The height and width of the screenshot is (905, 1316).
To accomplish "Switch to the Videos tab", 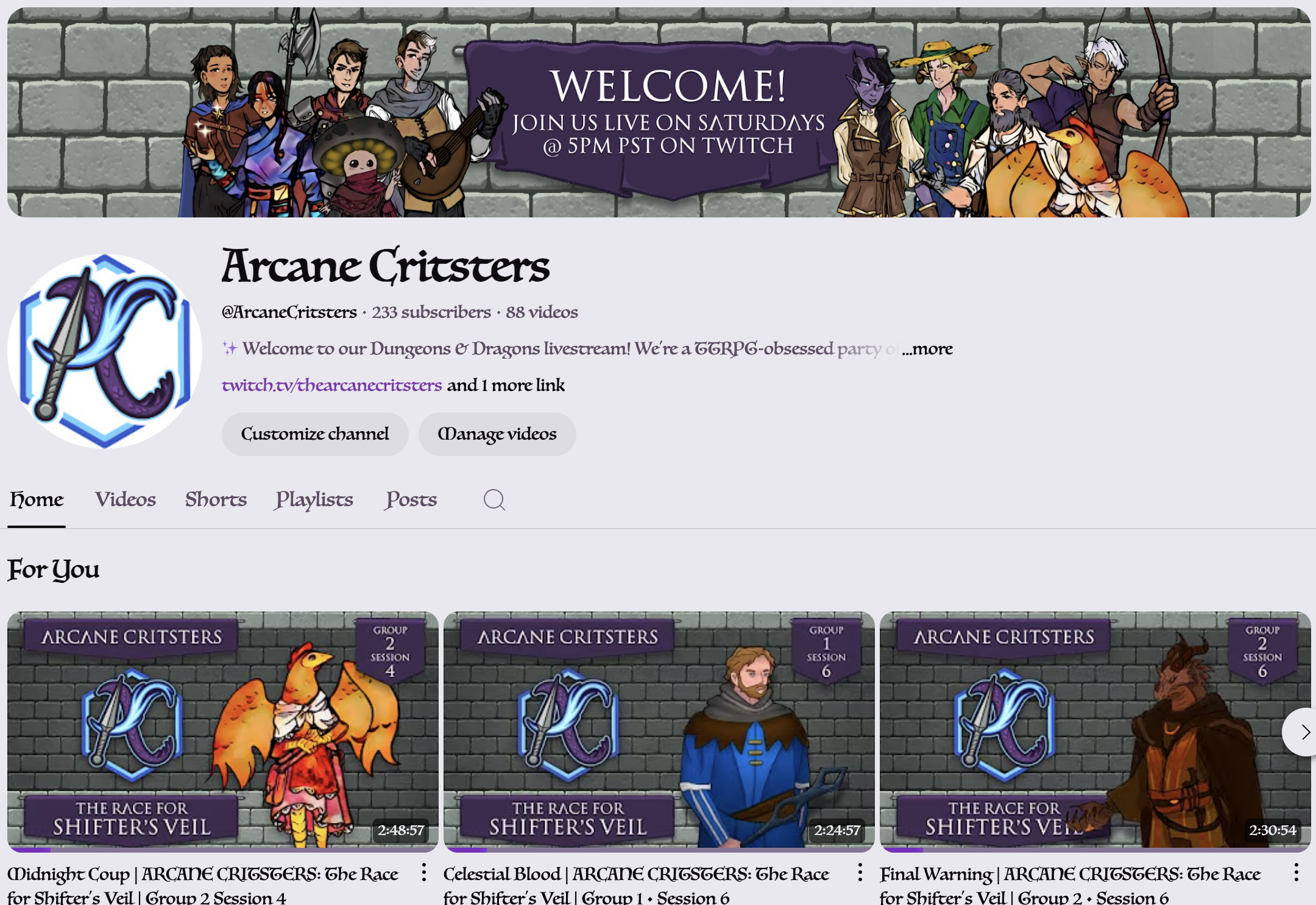I will [x=126, y=499].
